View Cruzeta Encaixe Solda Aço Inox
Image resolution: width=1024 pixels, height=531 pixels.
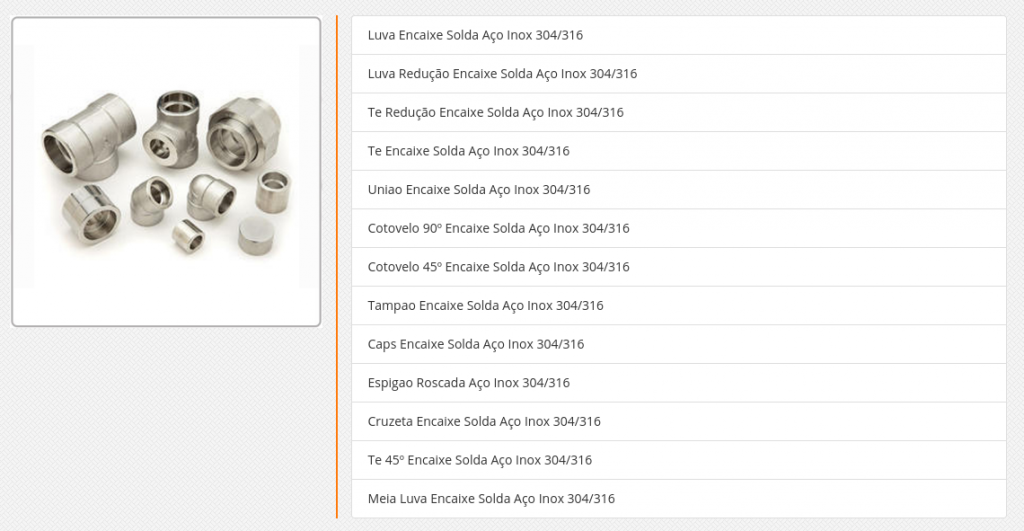pos(484,421)
